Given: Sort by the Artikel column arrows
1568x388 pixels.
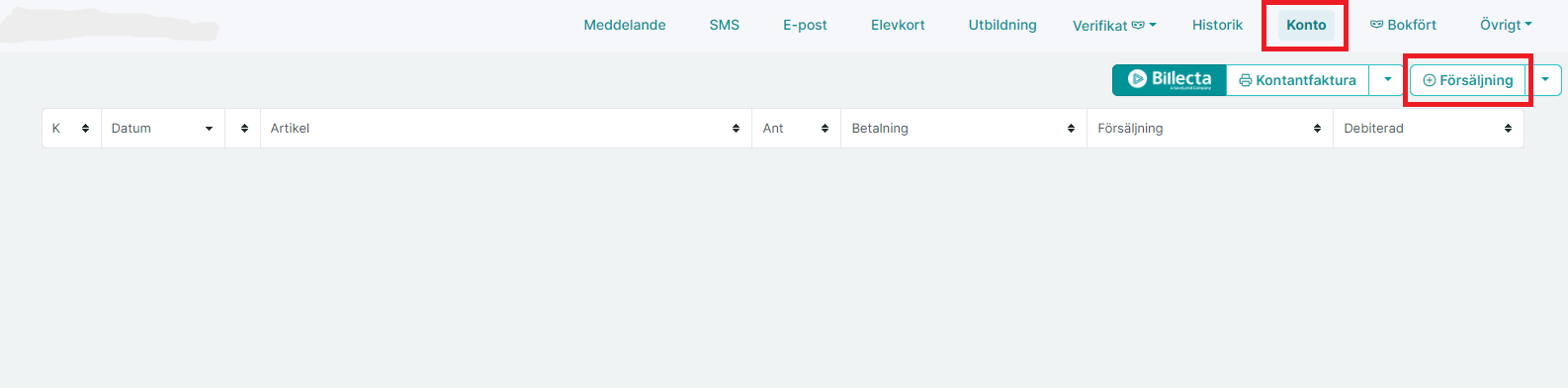Looking at the screenshot, I should point(736,129).
